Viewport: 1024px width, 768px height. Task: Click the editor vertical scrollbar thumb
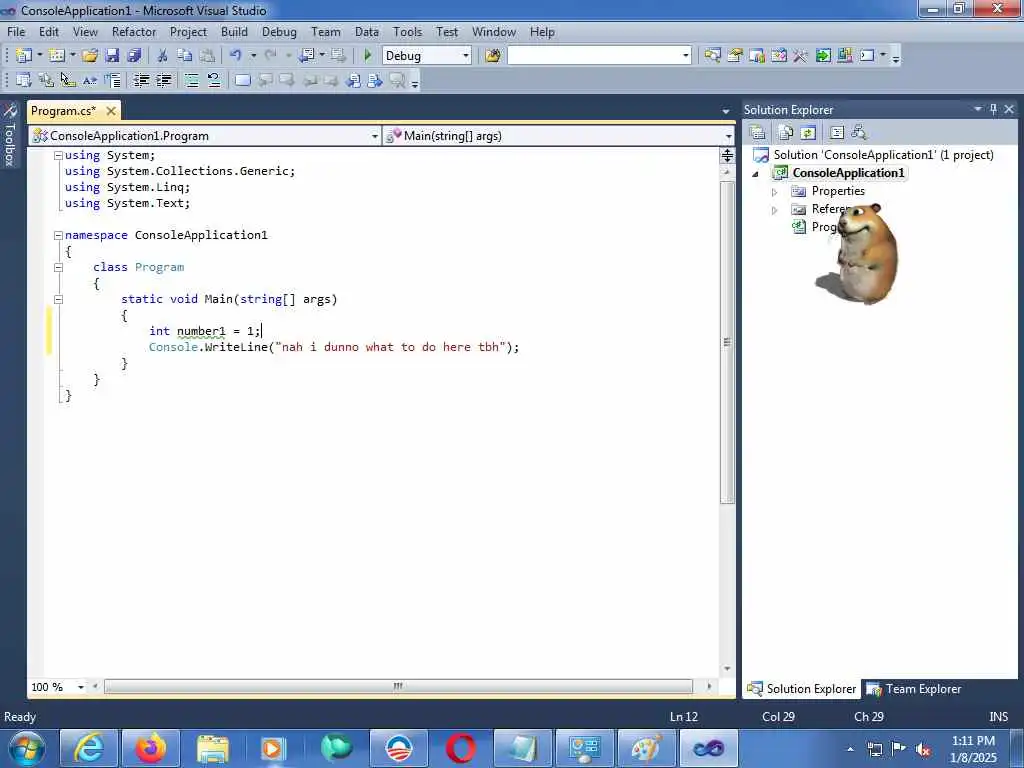(727, 342)
